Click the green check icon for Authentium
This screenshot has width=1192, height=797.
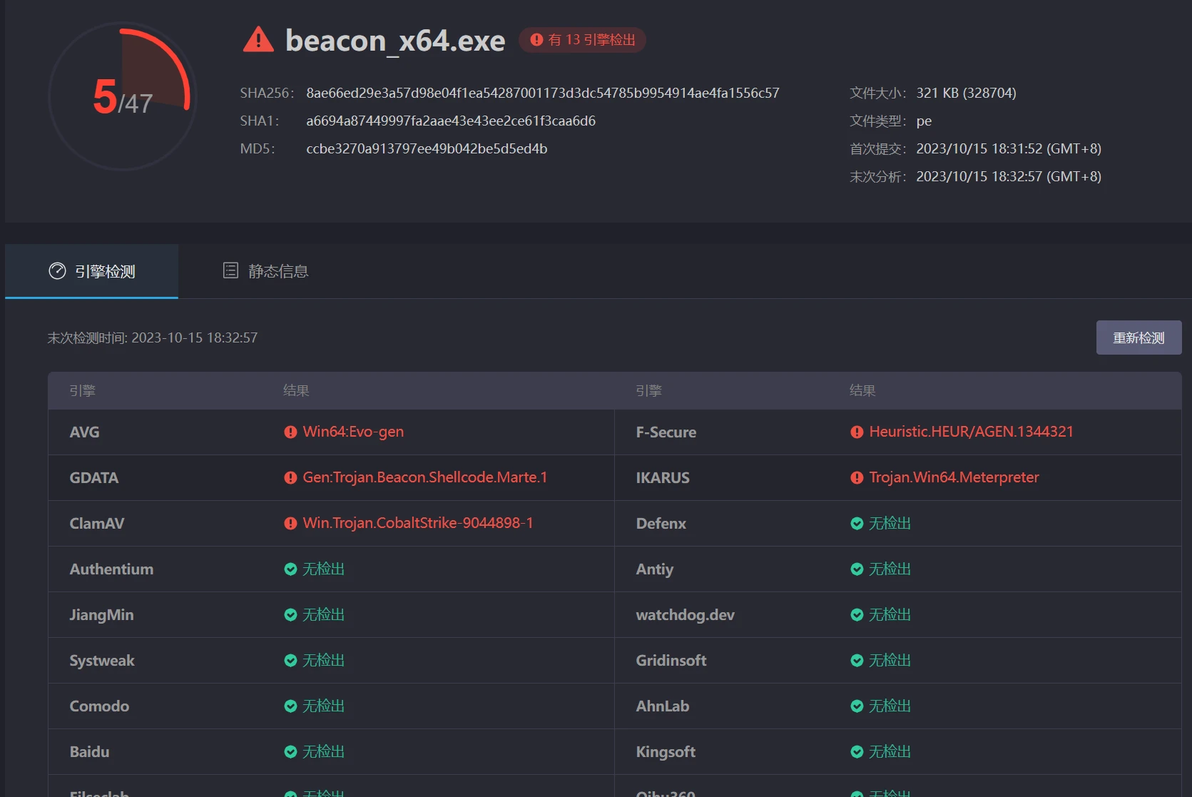coord(290,569)
